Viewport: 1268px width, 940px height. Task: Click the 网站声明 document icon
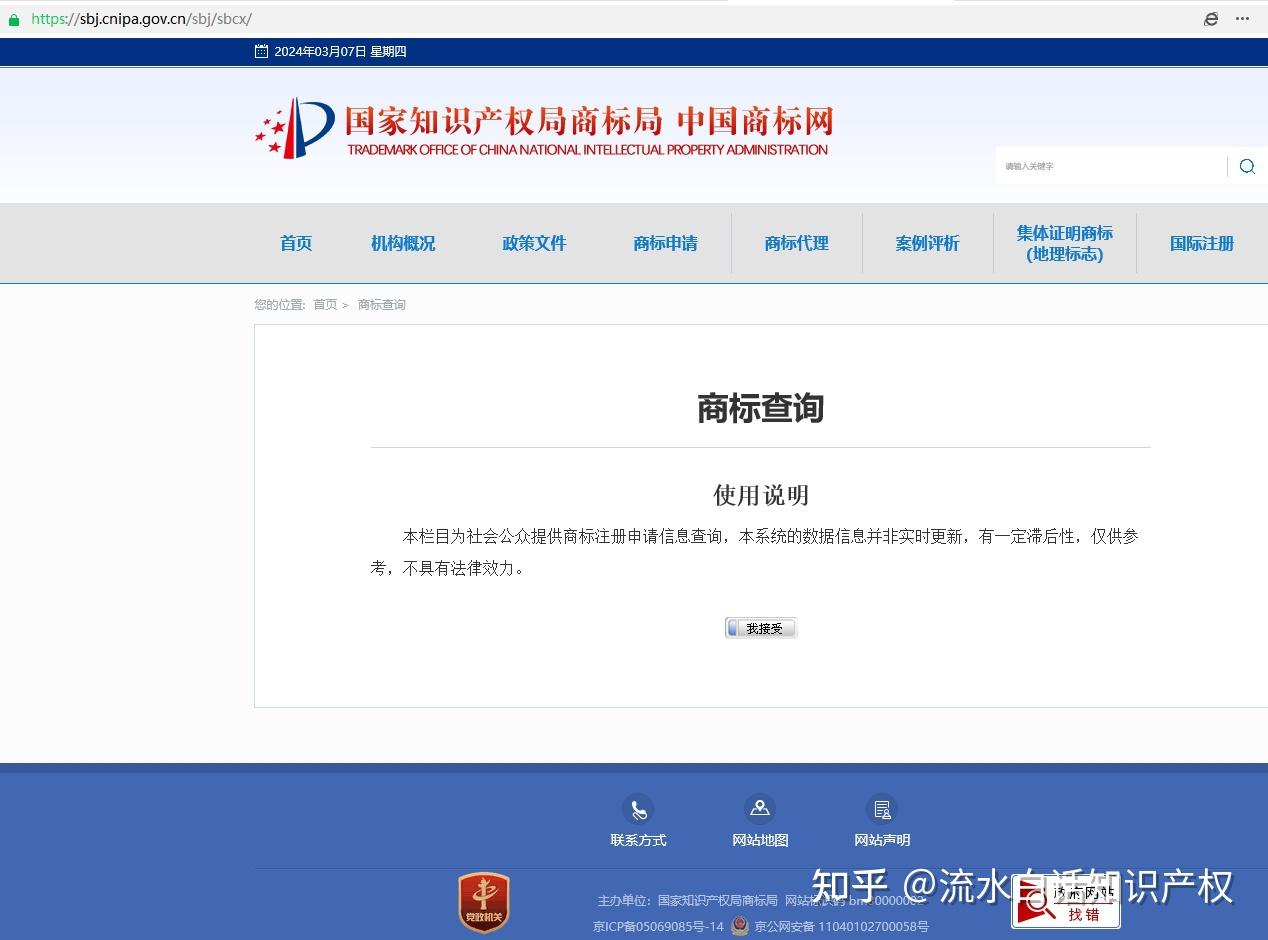click(x=882, y=809)
